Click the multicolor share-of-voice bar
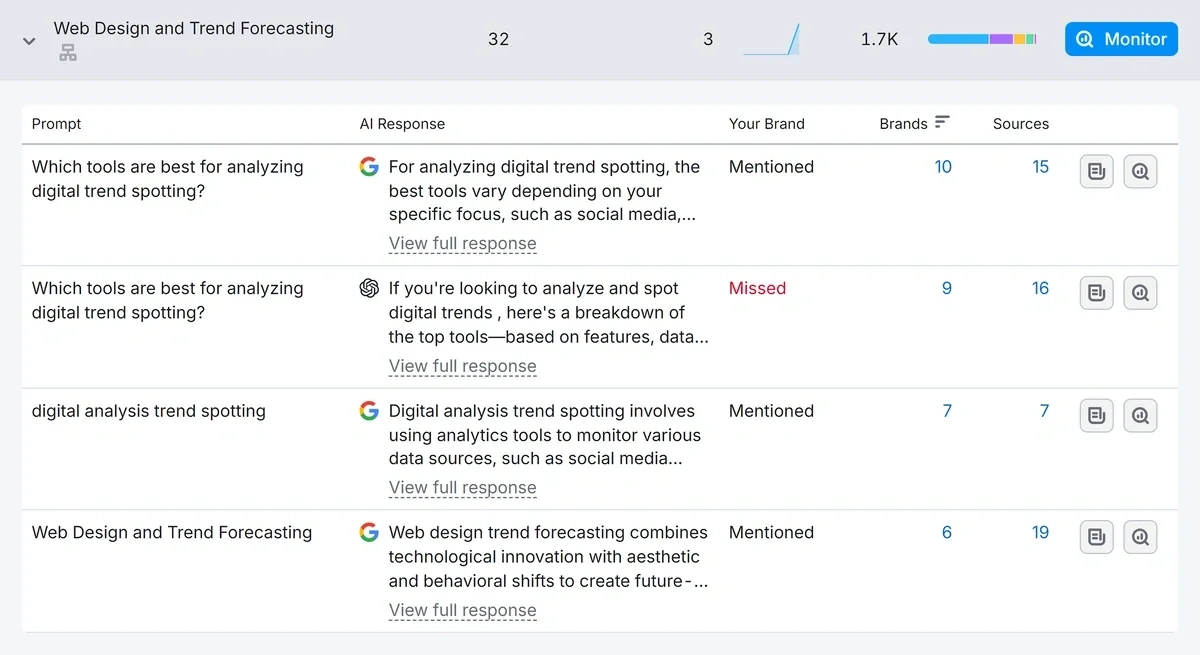Viewport: 1200px width, 655px height. (x=982, y=39)
